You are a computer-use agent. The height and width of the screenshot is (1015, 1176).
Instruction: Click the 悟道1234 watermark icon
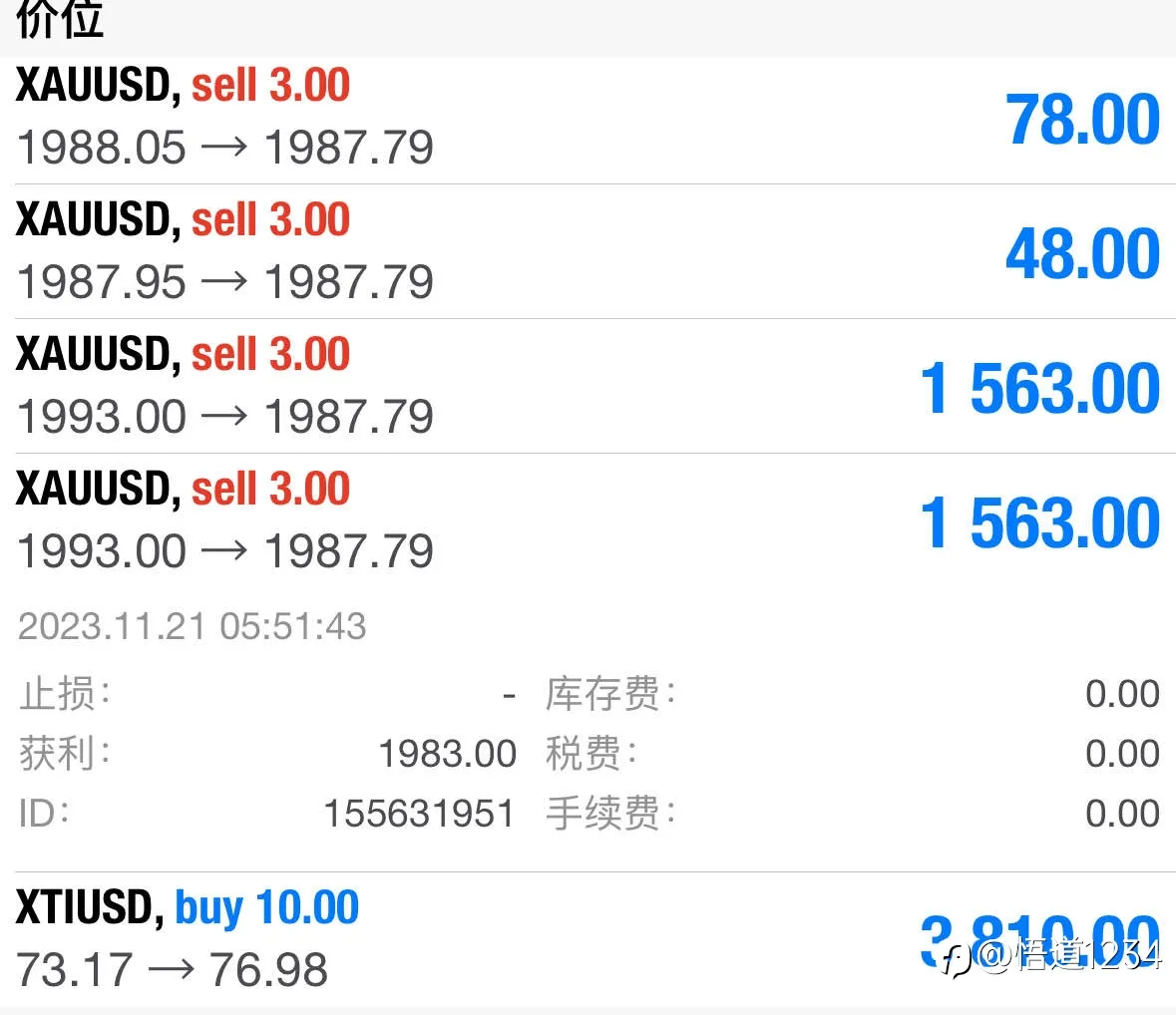click(958, 960)
